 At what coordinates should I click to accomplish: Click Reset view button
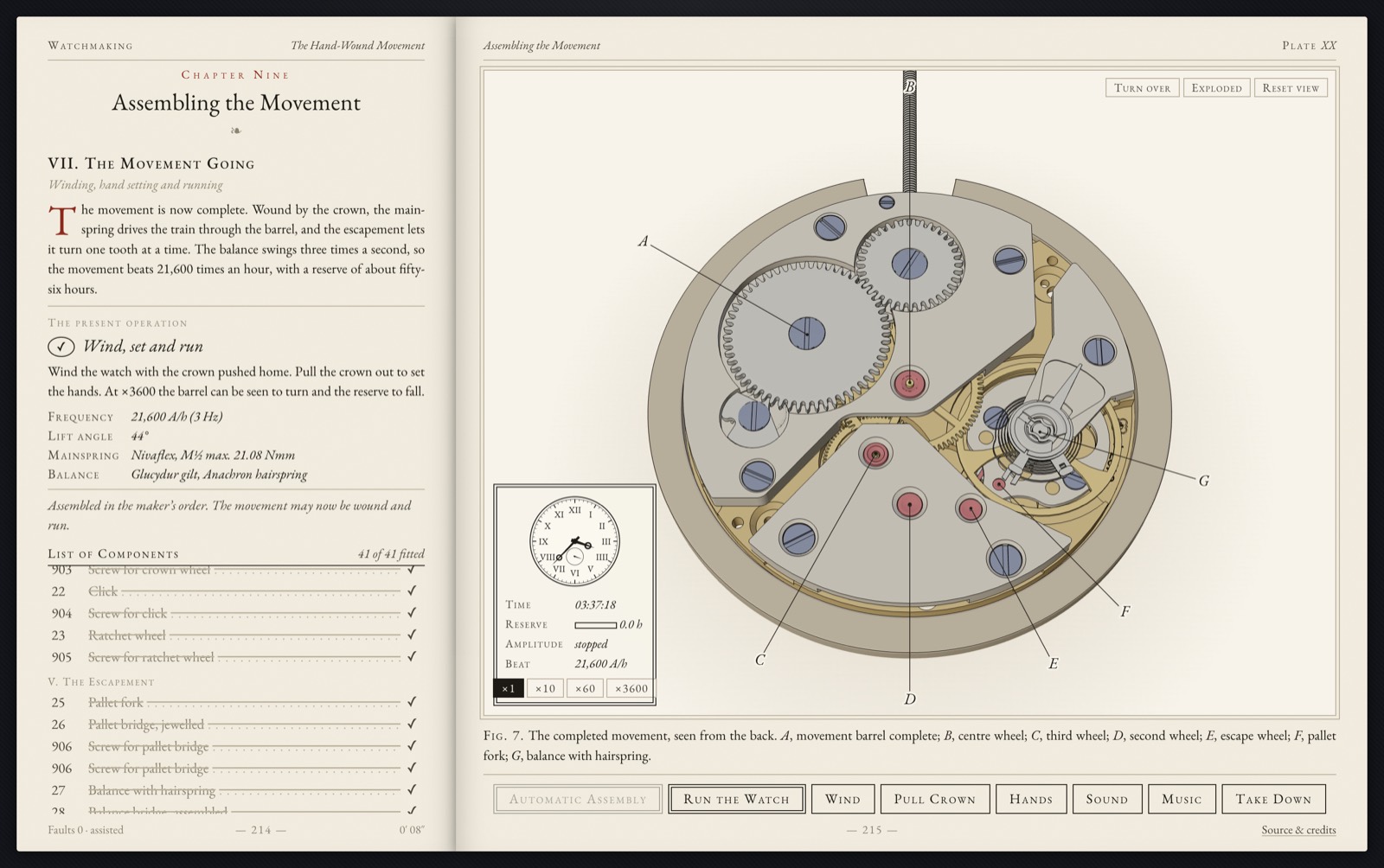pos(1291,87)
